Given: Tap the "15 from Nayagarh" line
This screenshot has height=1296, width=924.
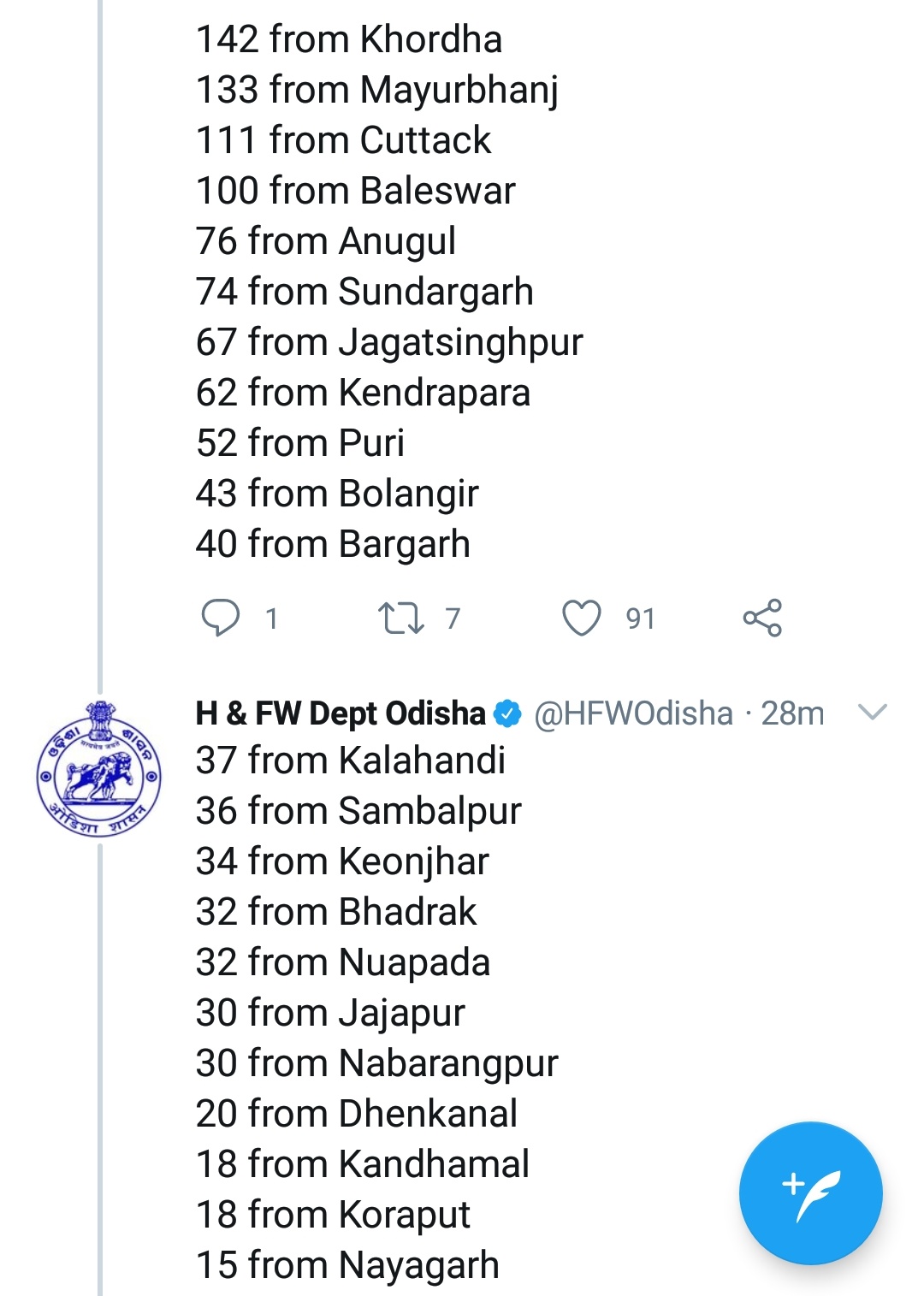Looking at the screenshot, I should [347, 1265].
